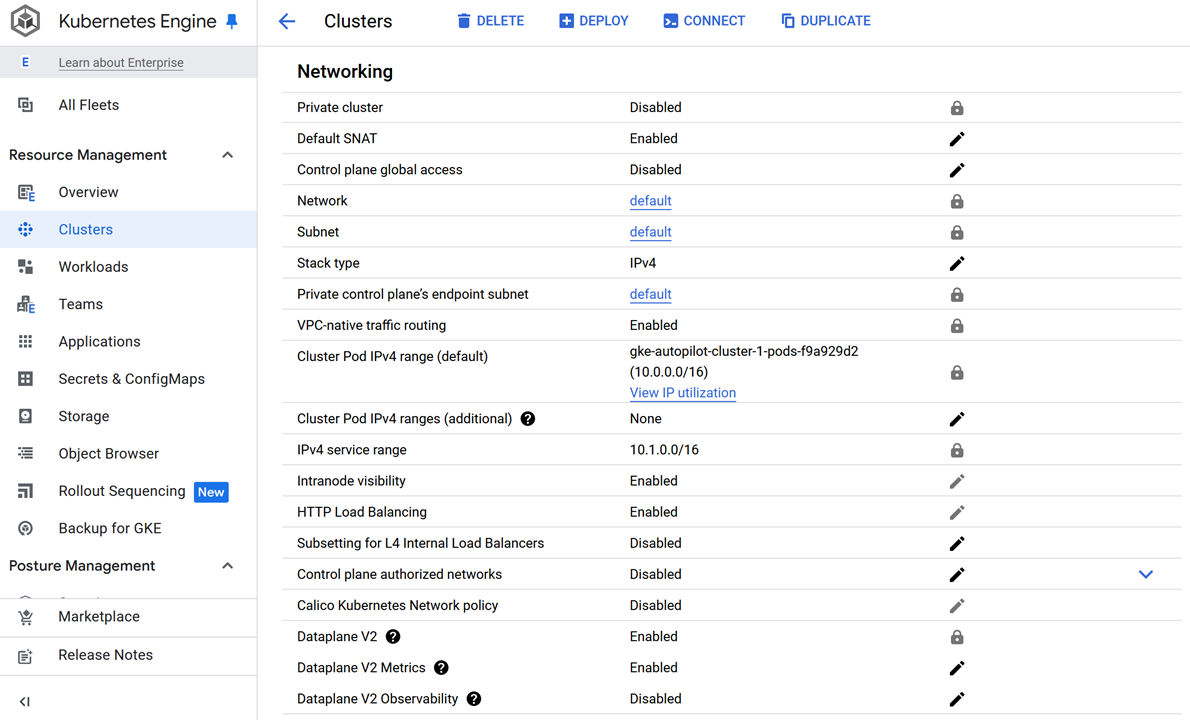
Task: Click the Networking section heading
Action: pyautogui.click(x=345, y=71)
